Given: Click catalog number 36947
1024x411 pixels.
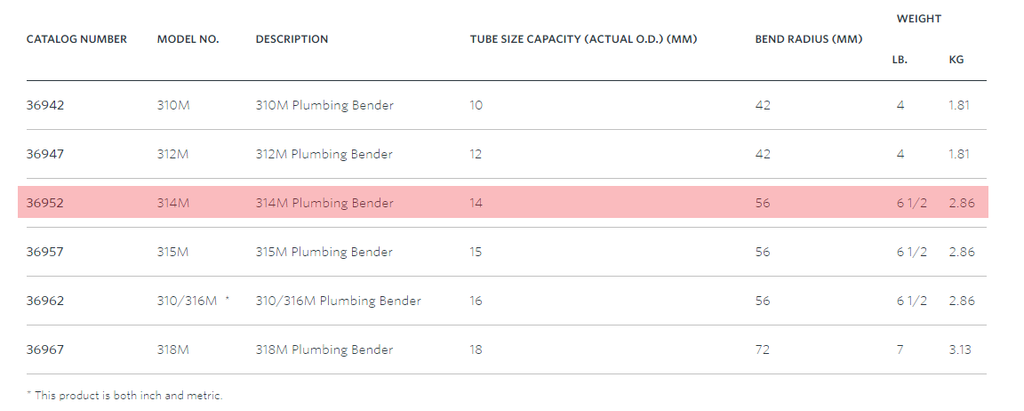Looking at the screenshot, I should tap(45, 154).
